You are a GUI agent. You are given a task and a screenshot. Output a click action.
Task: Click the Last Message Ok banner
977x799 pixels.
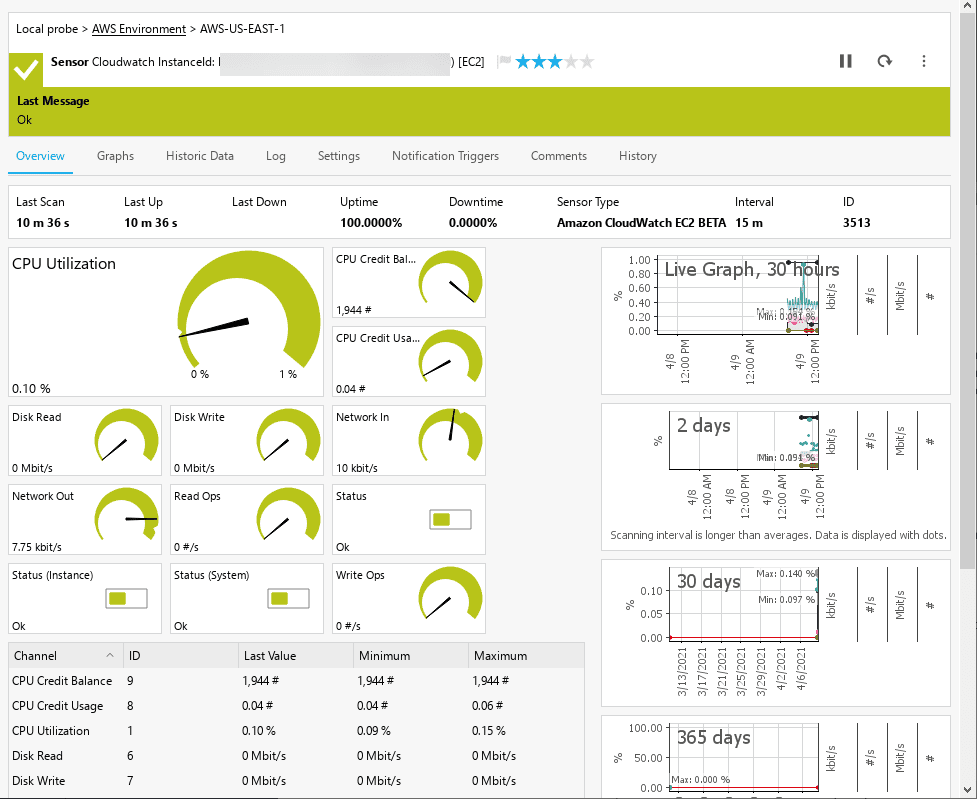pyautogui.click(x=479, y=111)
